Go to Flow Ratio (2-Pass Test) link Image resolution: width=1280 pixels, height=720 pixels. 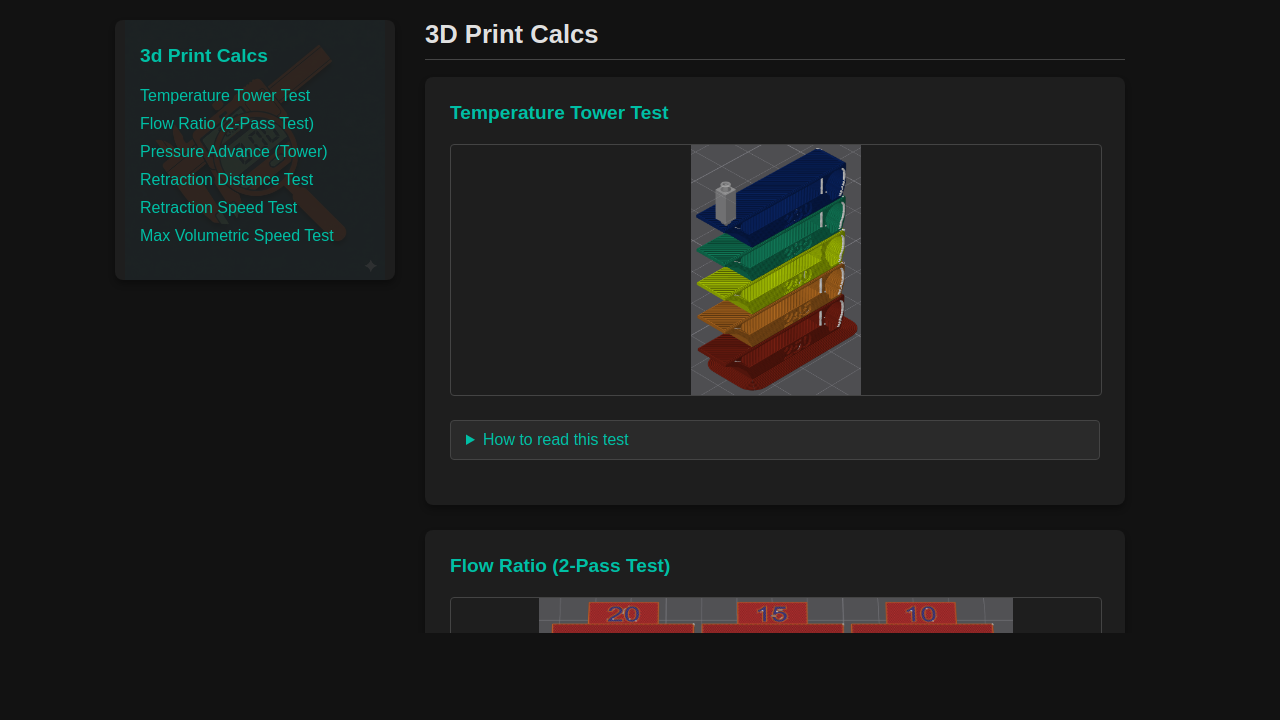click(x=227, y=124)
